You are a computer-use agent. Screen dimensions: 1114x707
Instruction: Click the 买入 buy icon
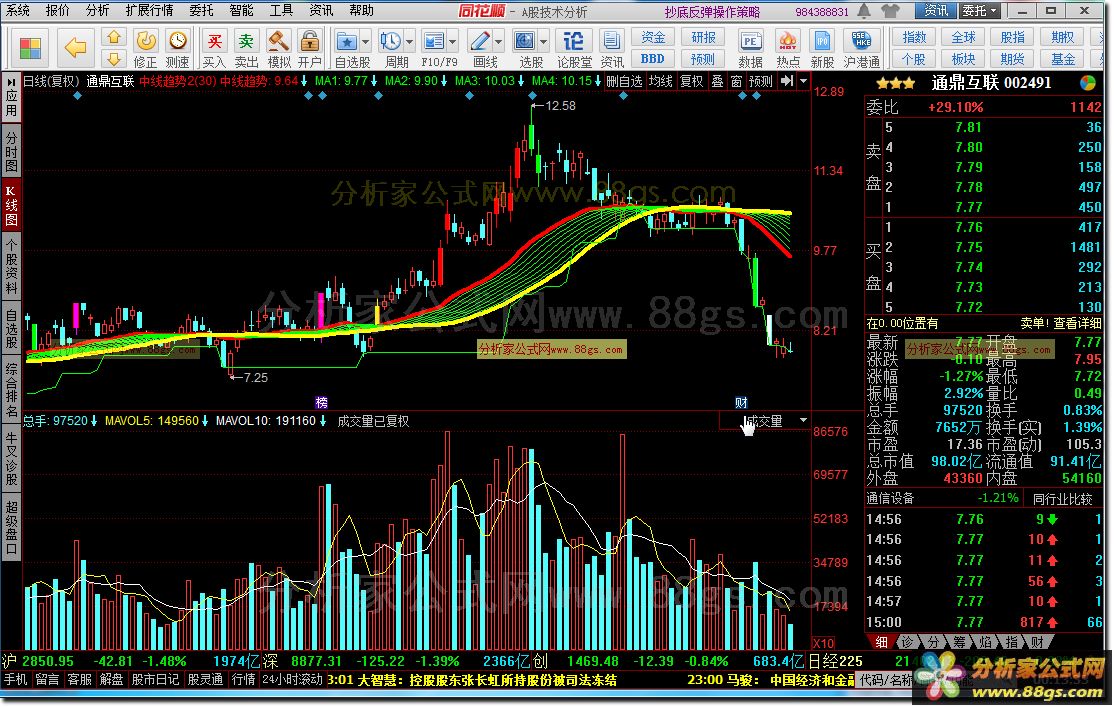[x=214, y=48]
